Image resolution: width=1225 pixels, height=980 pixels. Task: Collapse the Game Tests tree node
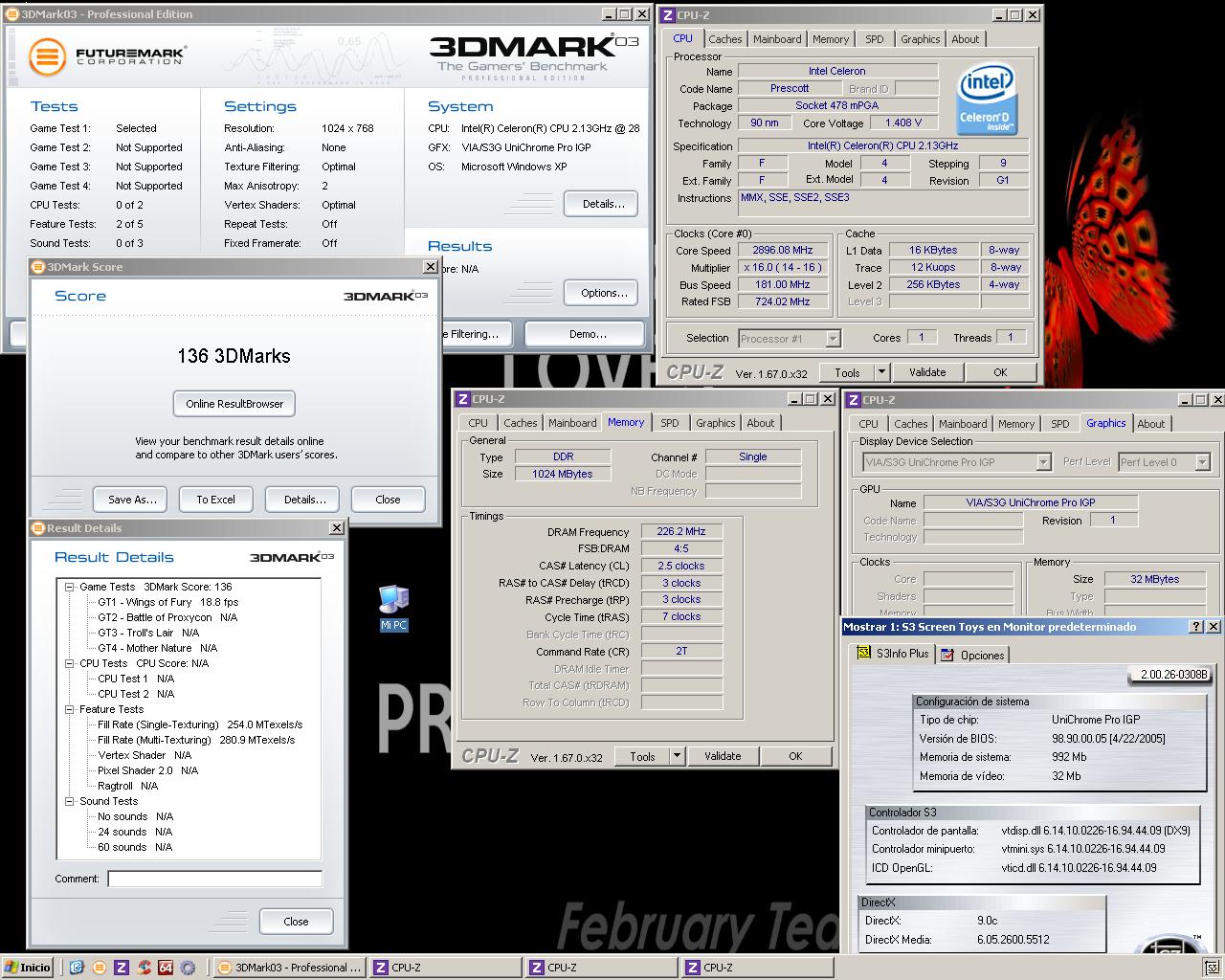coord(70,587)
